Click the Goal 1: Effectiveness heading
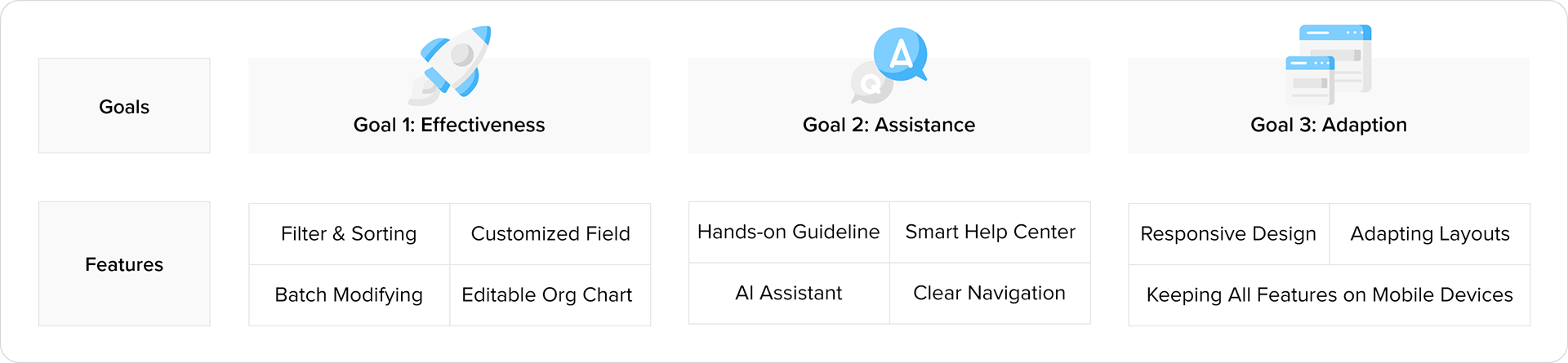The width and height of the screenshot is (1568, 363). (x=448, y=125)
